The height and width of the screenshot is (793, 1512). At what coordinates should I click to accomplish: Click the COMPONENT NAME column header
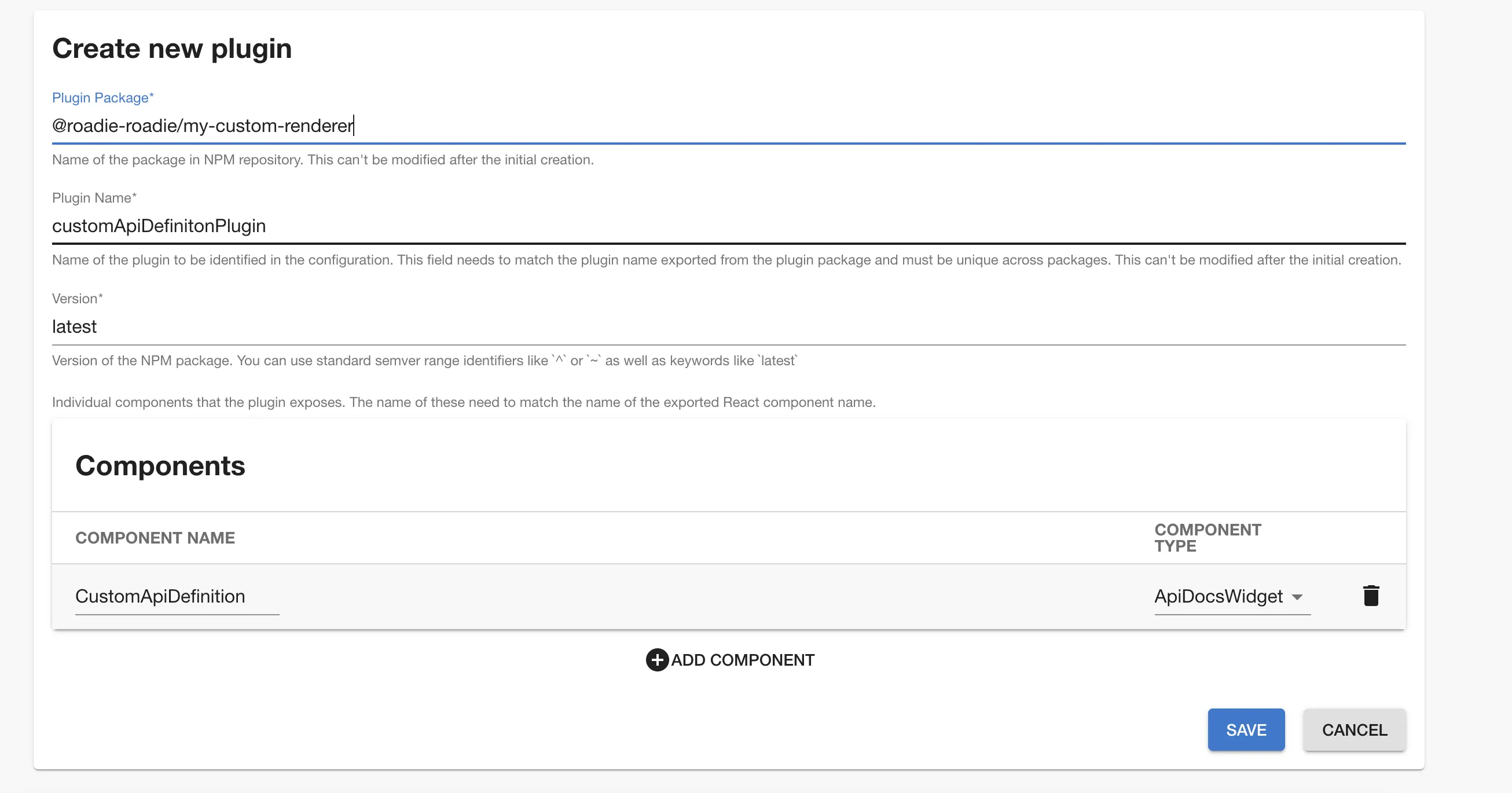click(155, 537)
